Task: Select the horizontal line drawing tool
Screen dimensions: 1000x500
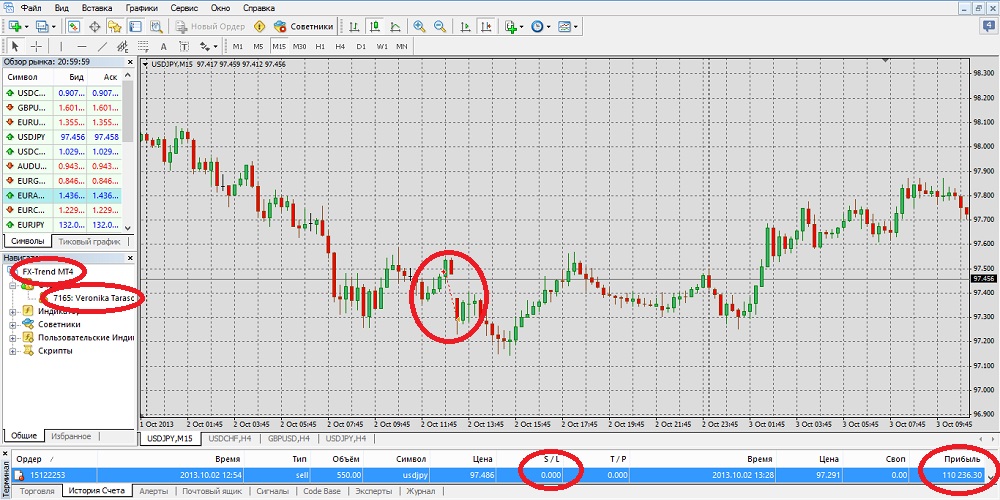Action: pyautogui.click(x=81, y=46)
